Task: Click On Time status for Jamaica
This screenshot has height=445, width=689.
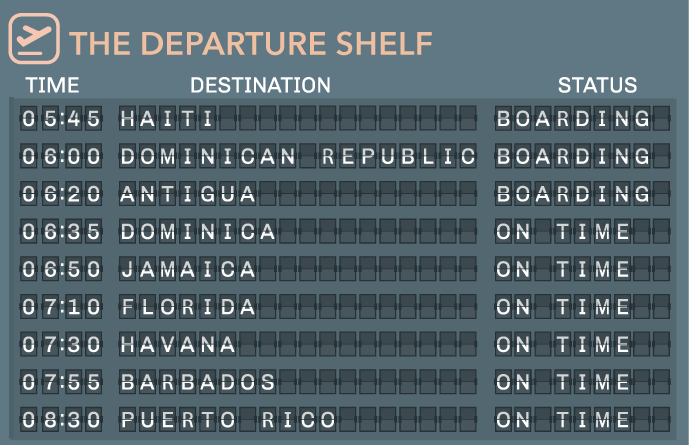Action: click(x=563, y=269)
